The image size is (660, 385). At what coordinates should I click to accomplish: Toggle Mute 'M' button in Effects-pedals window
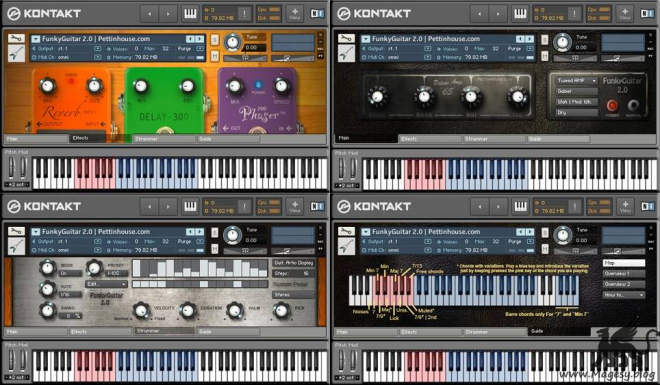click(215, 56)
